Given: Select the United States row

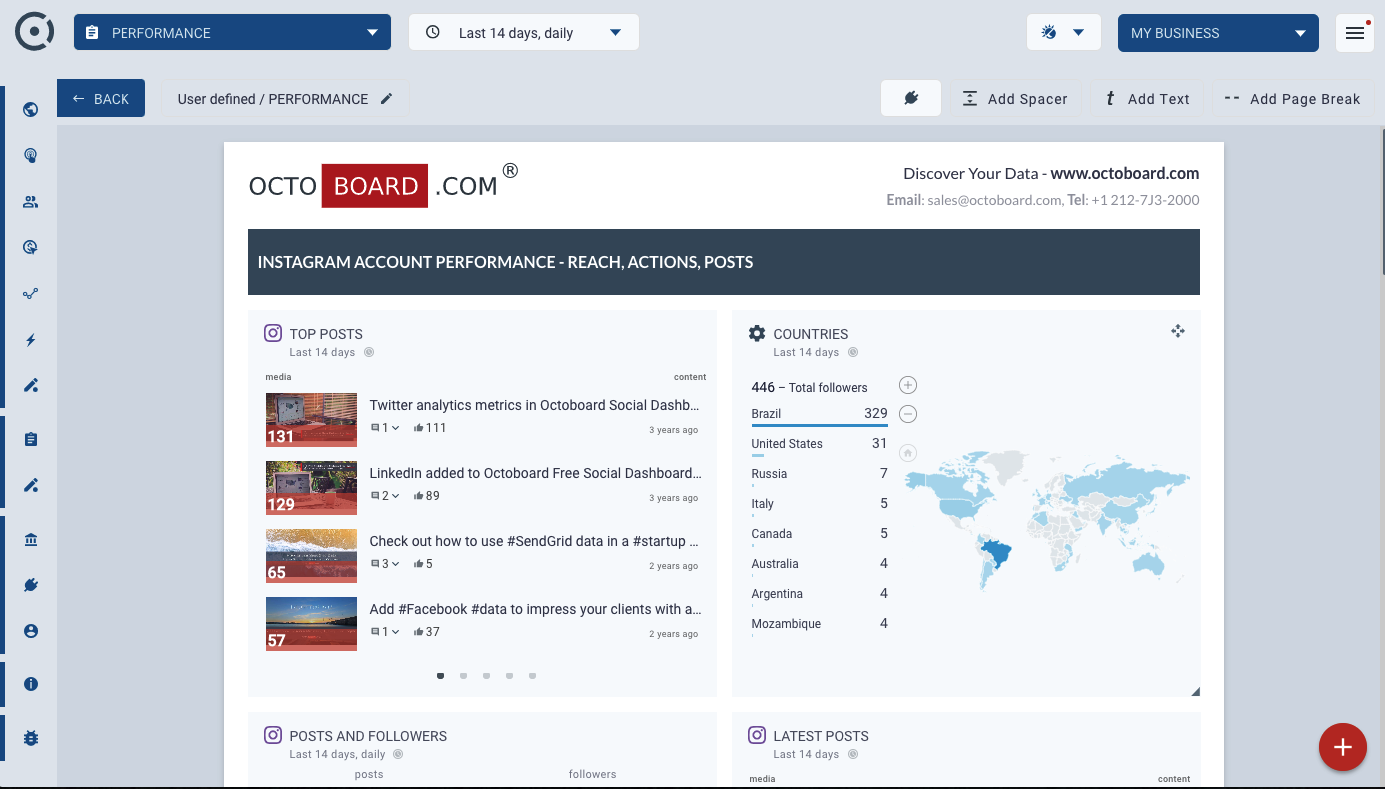Looking at the screenshot, I should click(x=819, y=444).
